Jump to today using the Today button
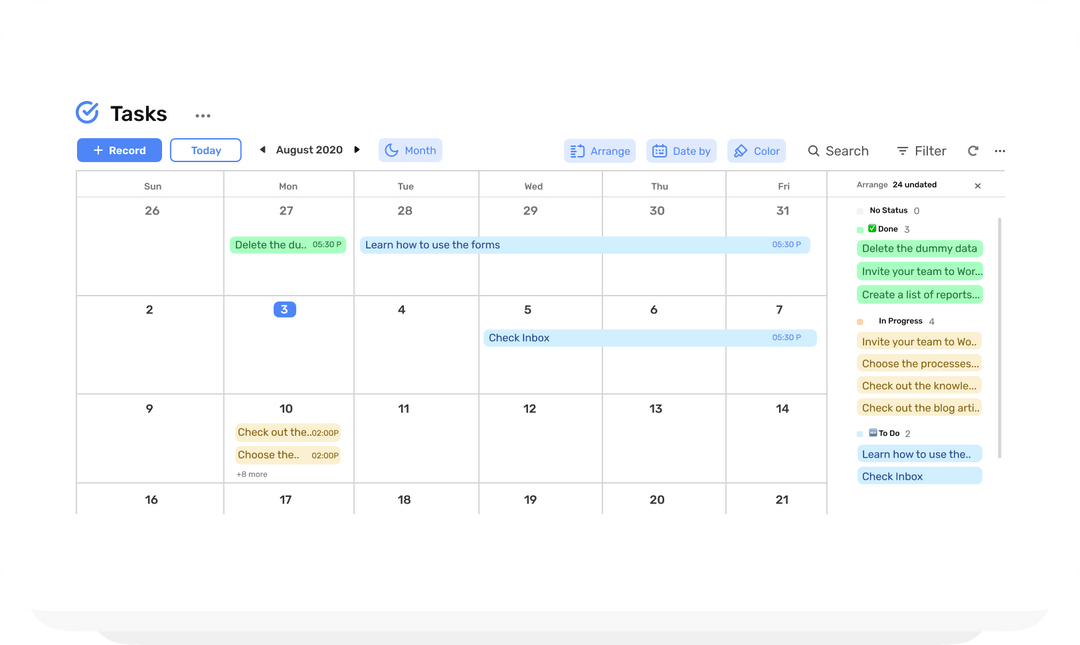 tap(205, 149)
